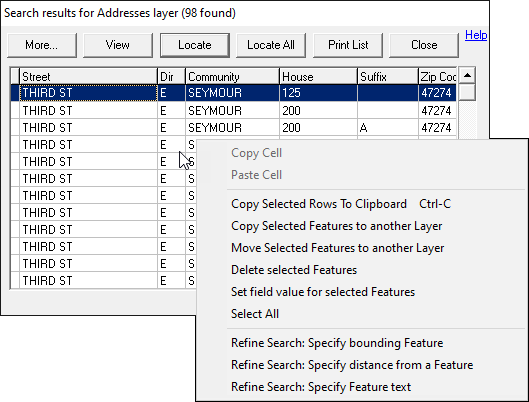Select Set field value for selected Features
The height and width of the screenshot is (402, 529).
click(323, 292)
